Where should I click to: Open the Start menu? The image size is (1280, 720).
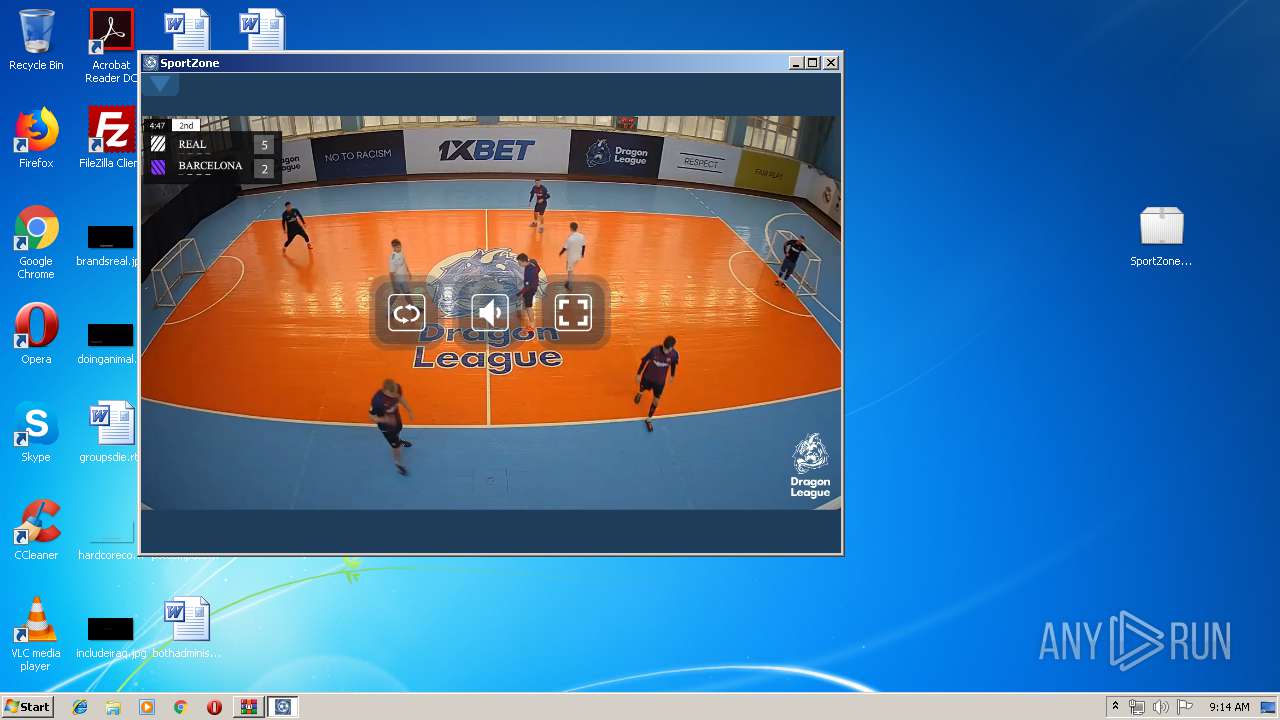click(x=28, y=706)
